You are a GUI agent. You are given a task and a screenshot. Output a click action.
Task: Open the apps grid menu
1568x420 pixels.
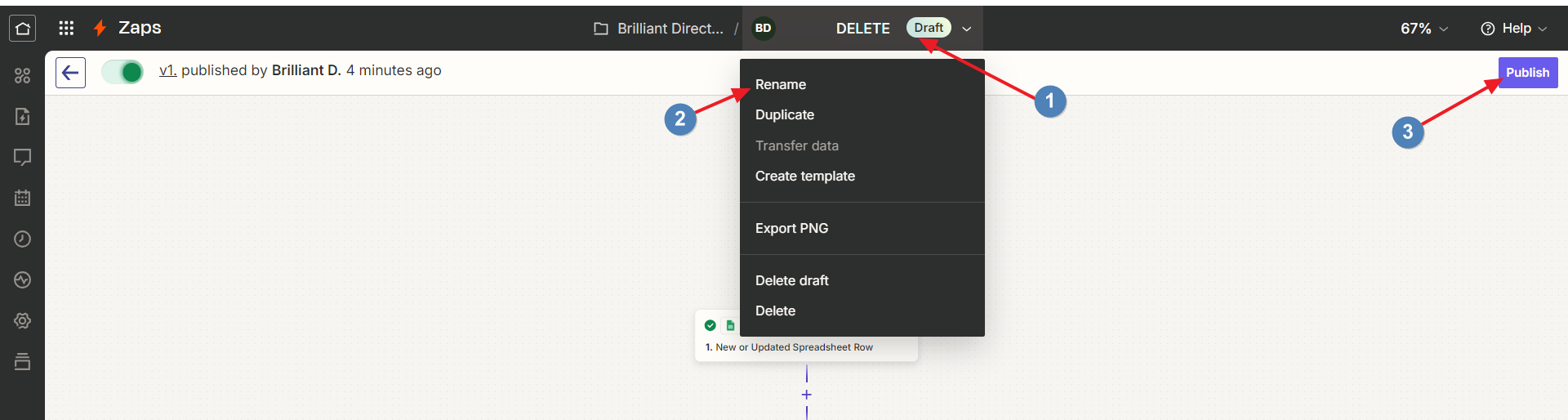66,28
